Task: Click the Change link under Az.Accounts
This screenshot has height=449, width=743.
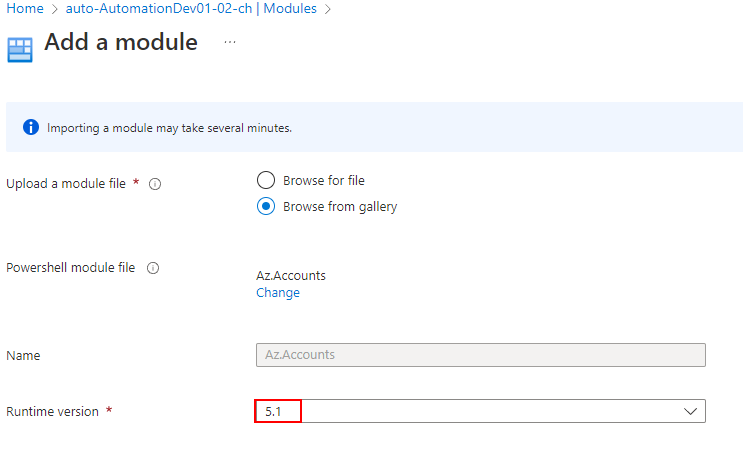Action: [278, 293]
